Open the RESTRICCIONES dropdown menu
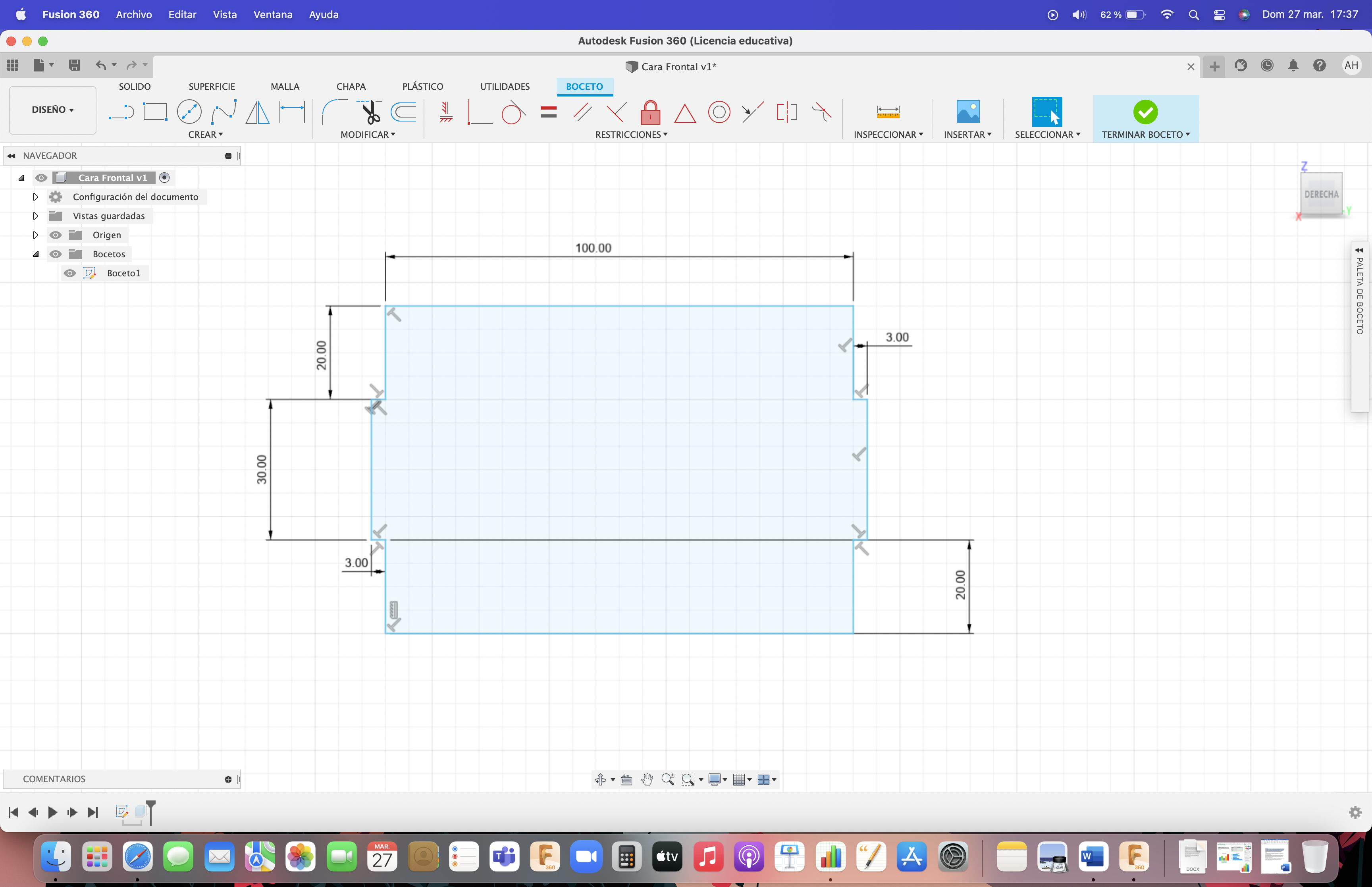This screenshot has width=1372, height=887. tap(632, 134)
